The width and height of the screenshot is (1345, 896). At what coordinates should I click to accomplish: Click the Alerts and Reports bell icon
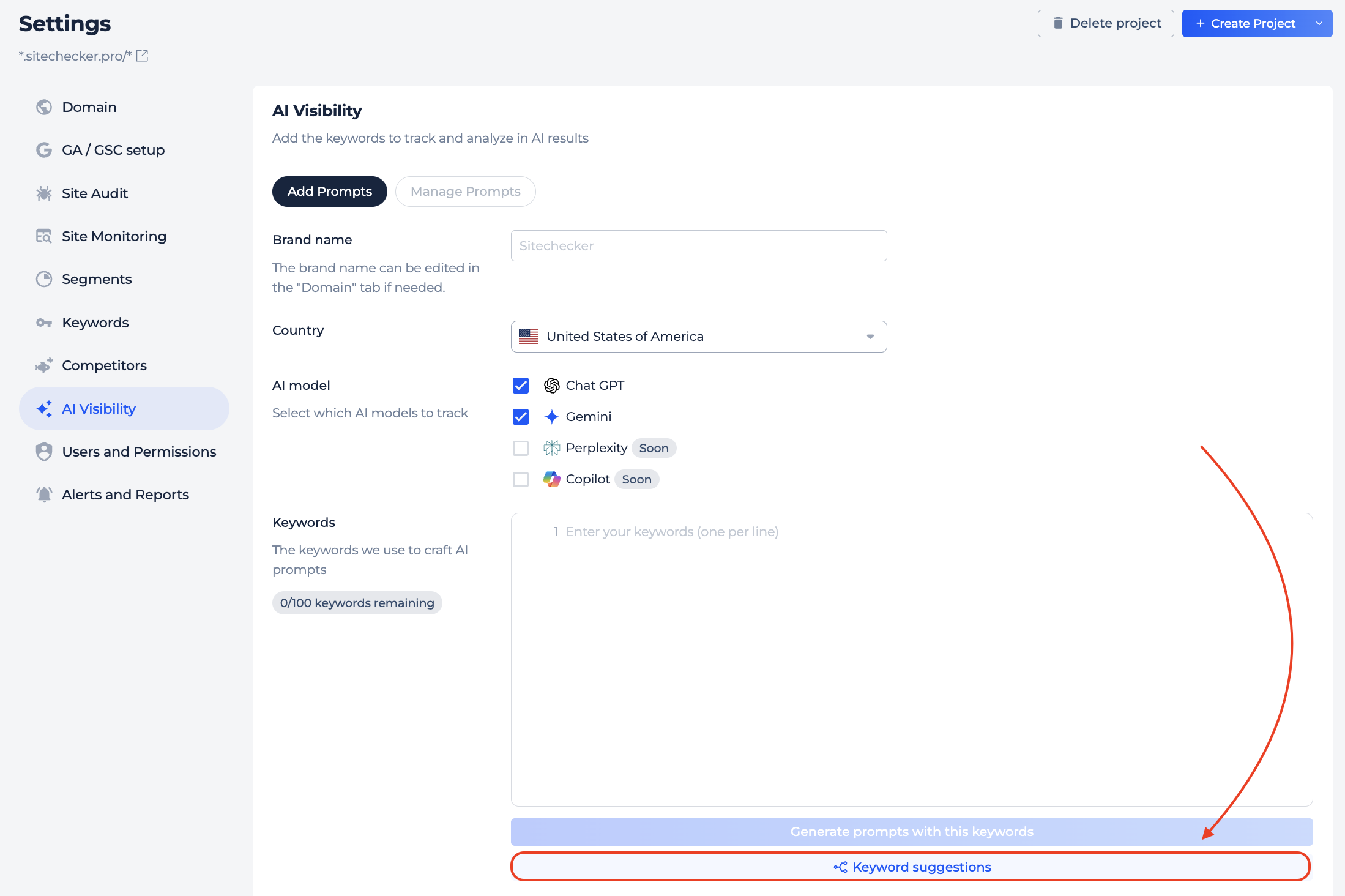coord(44,495)
